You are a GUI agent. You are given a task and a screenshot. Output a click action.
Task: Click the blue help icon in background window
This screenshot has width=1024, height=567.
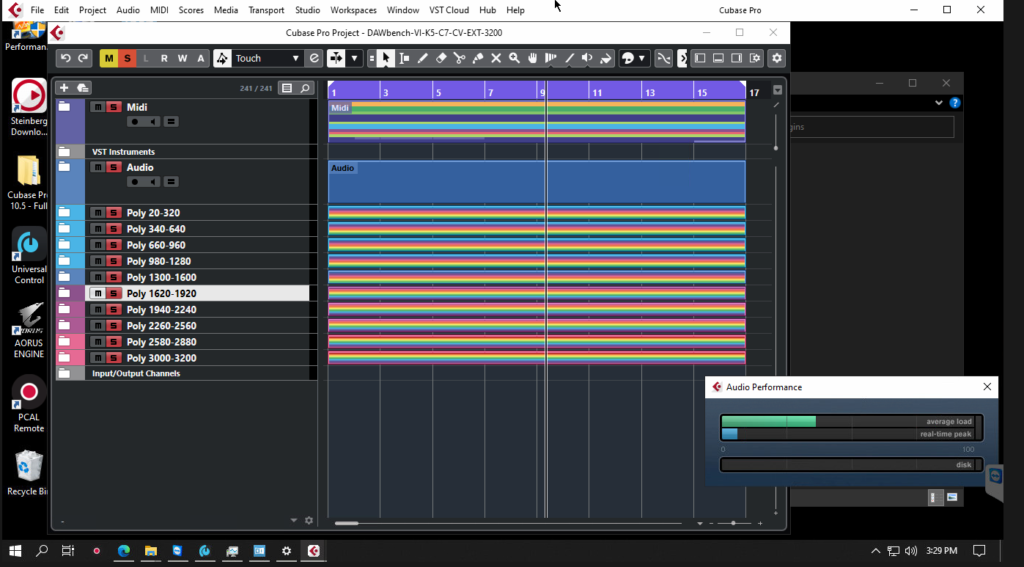pos(955,103)
